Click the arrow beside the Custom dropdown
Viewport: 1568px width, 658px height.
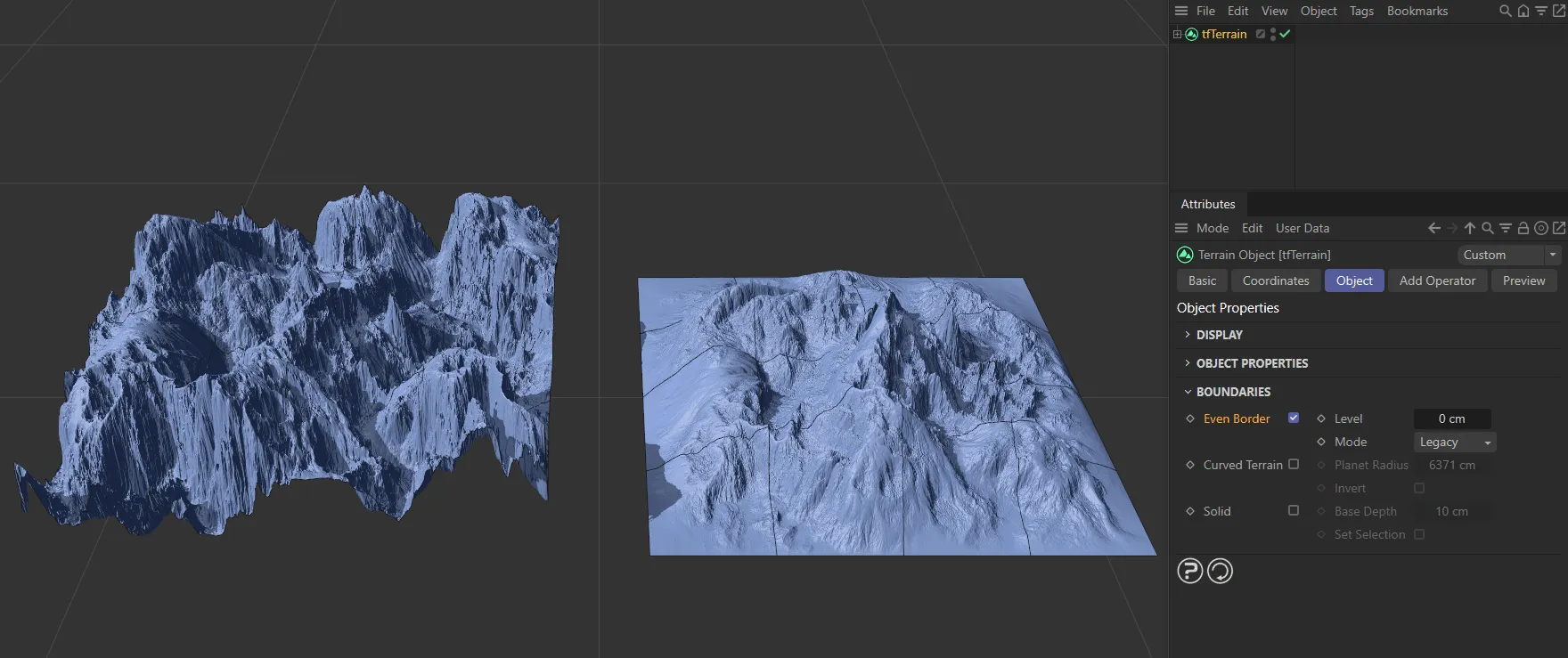point(1553,255)
